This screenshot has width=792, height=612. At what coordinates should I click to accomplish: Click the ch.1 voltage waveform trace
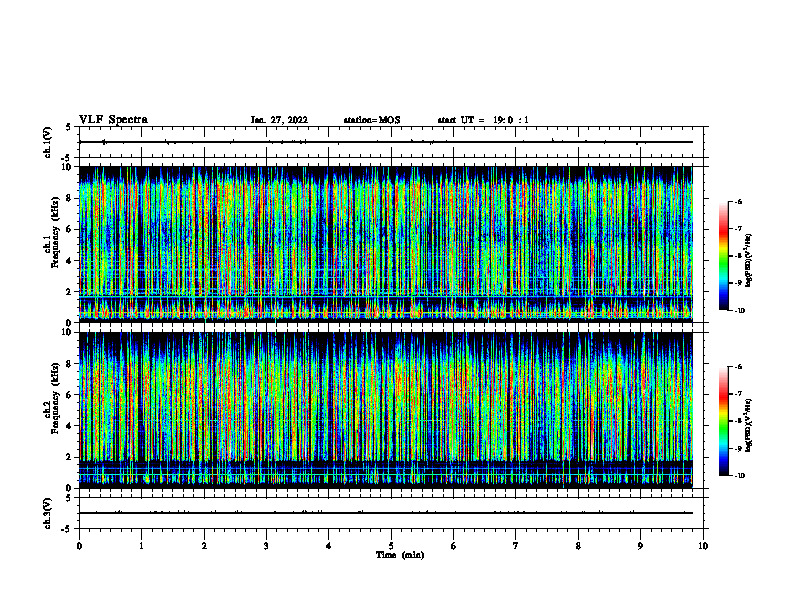pos(385,142)
